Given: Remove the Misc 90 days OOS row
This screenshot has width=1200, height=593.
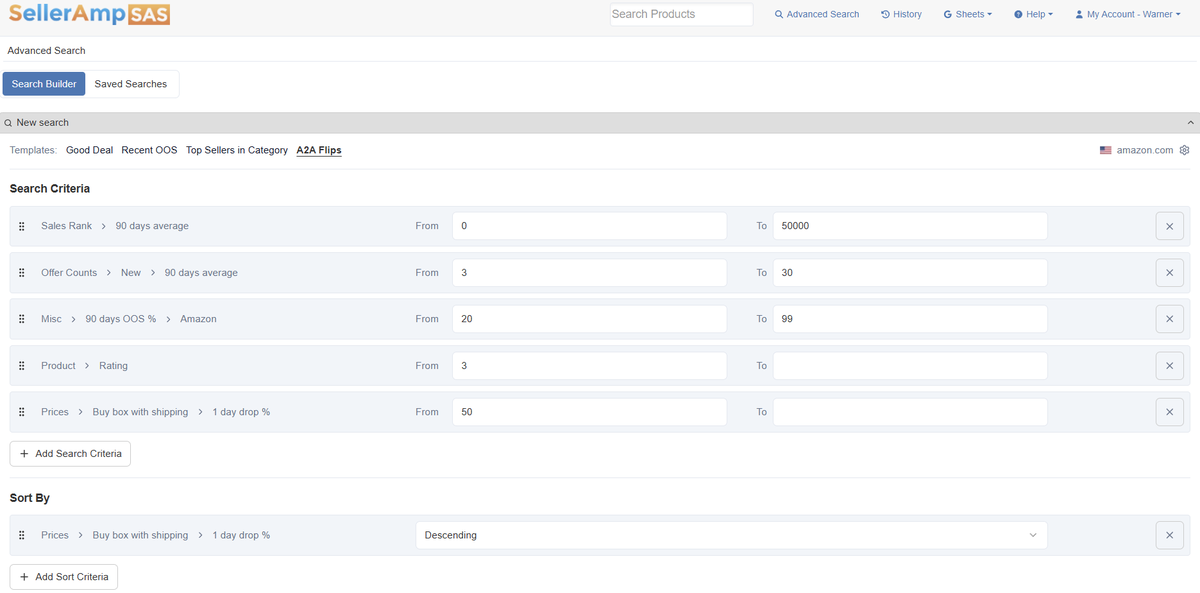Looking at the screenshot, I should coord(1169,319).
